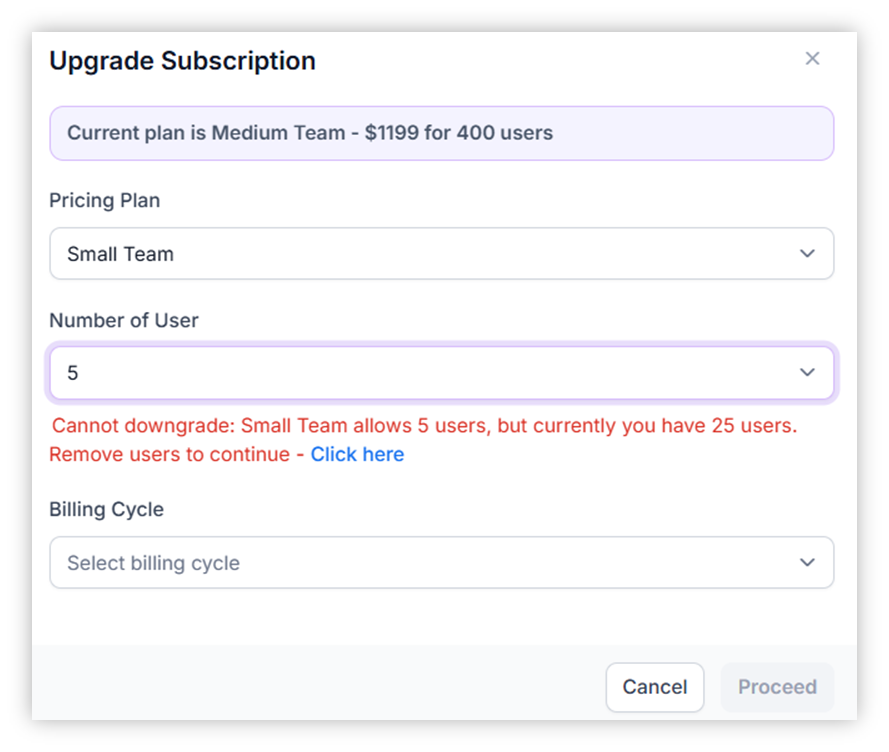This screenshot has height=752, width=889.
Task: Click the Pricing Plan field label
Action: (x=104, y=200)
